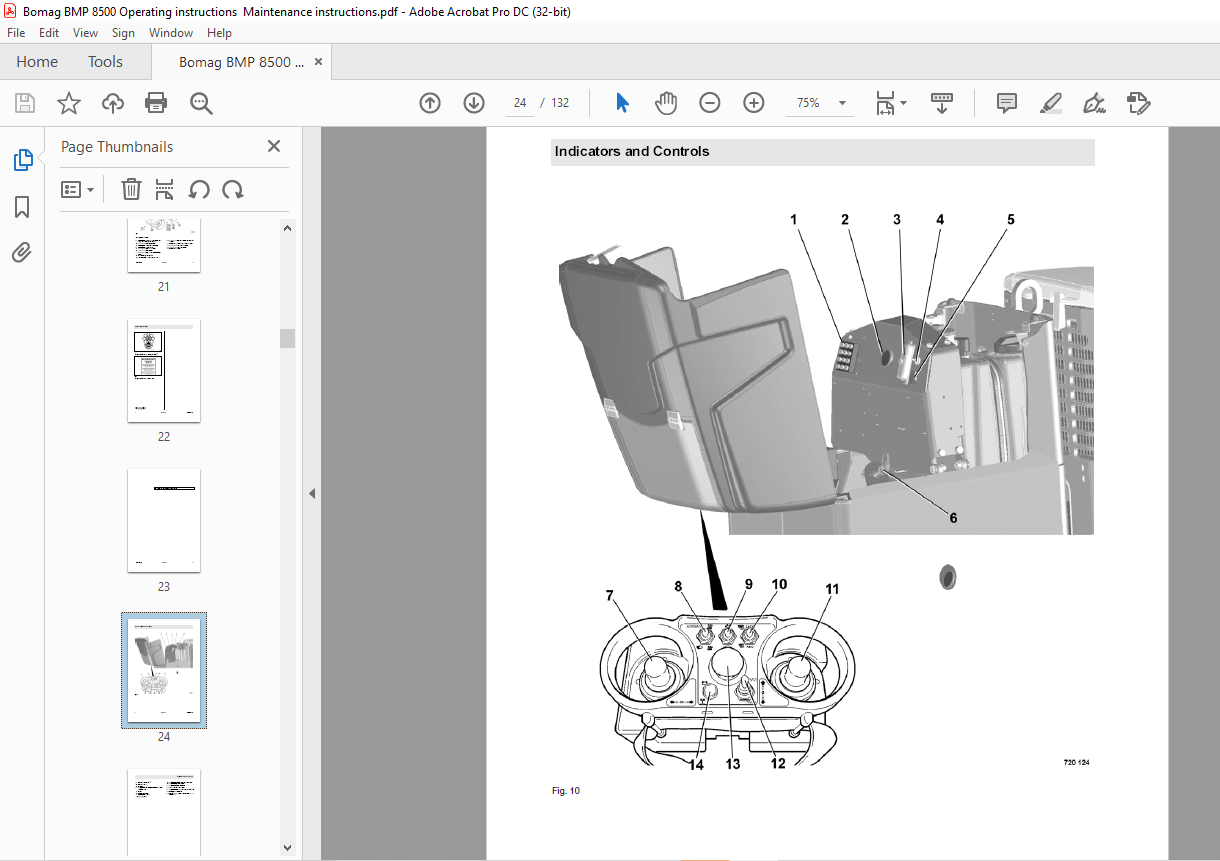Click the Indicators and Controls heading
Image resolution: width=1220 pixels, height=861 pixels.
click(x=632, y=152)
